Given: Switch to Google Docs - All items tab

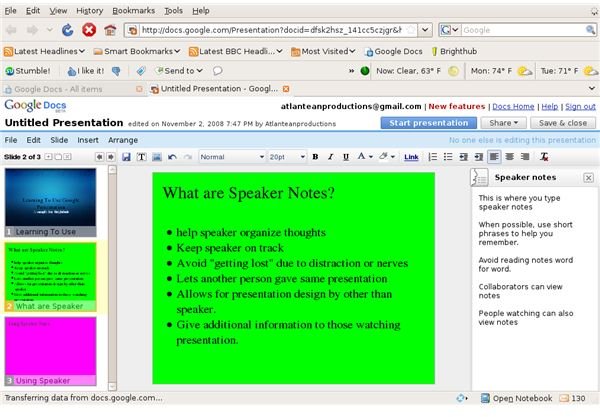Looking at the screenshot, I should (73, 89).
